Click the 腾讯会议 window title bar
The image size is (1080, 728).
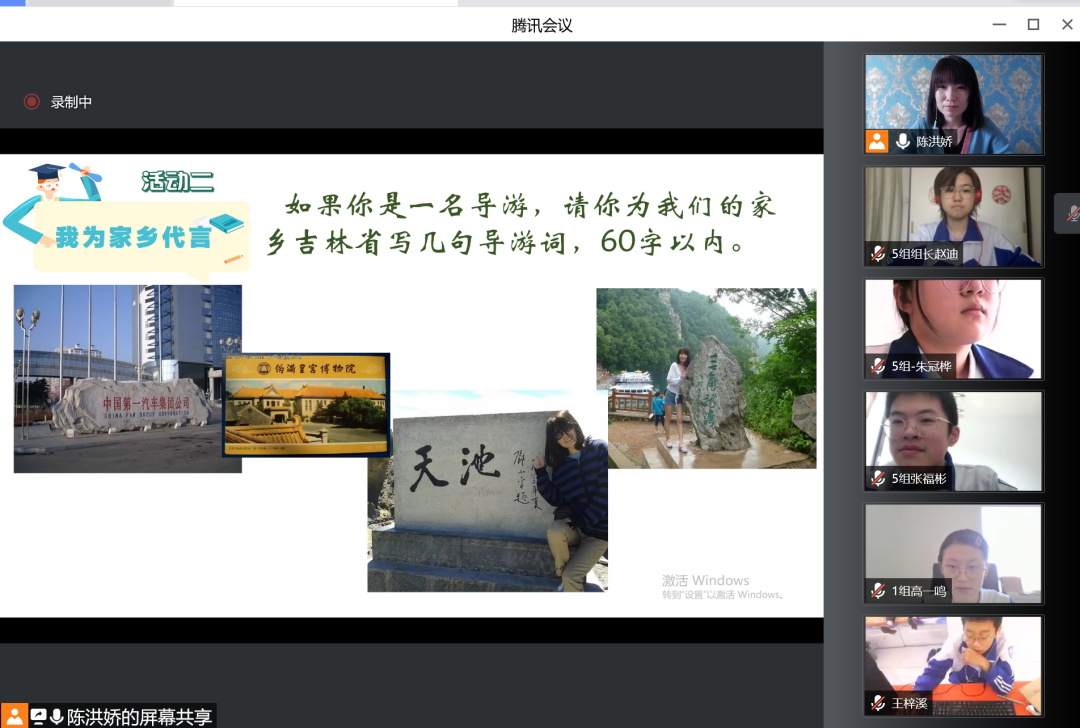click(540, 24)
